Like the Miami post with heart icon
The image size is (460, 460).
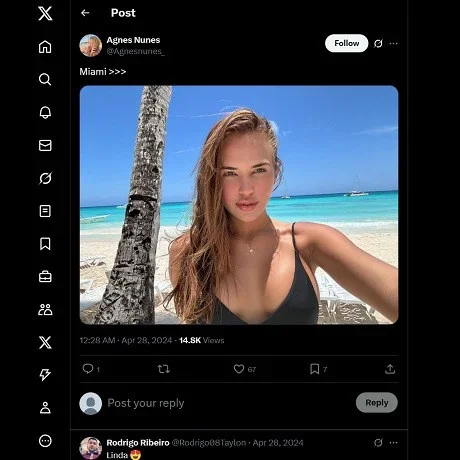tap(239, 369)
